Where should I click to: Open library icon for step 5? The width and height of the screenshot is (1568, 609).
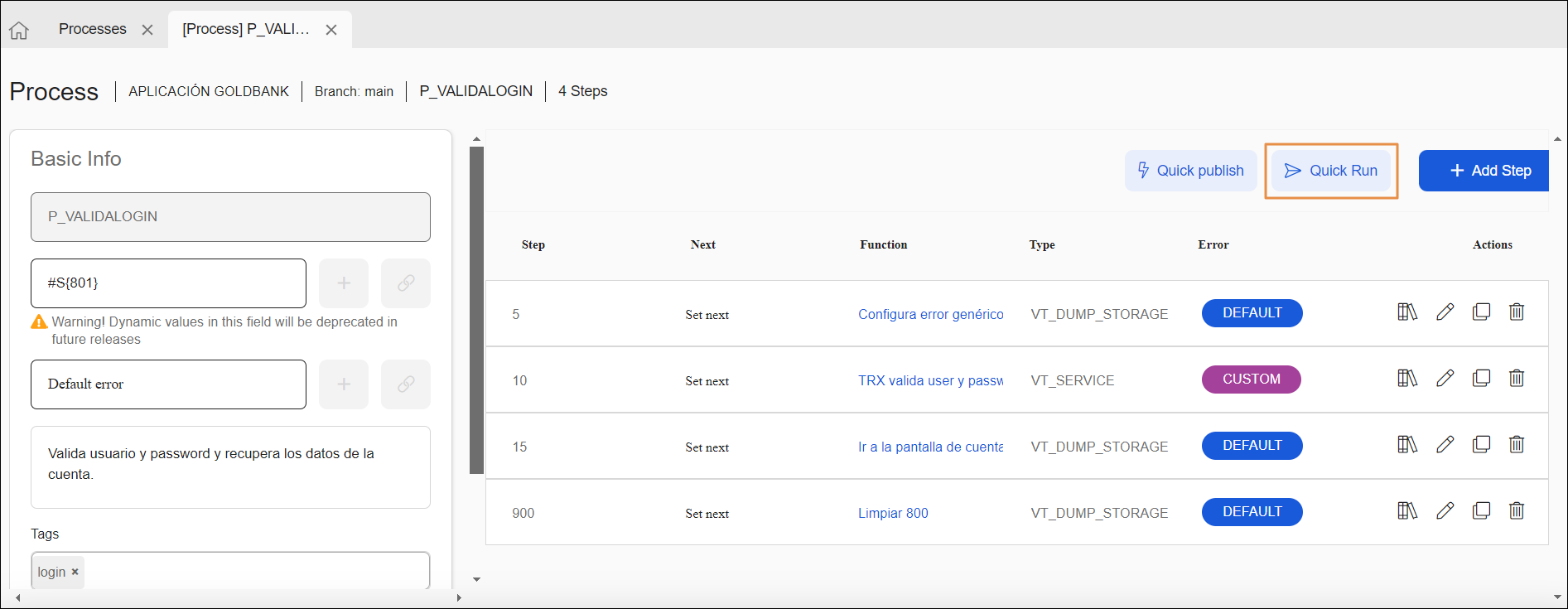click(x=1406, y=312)
